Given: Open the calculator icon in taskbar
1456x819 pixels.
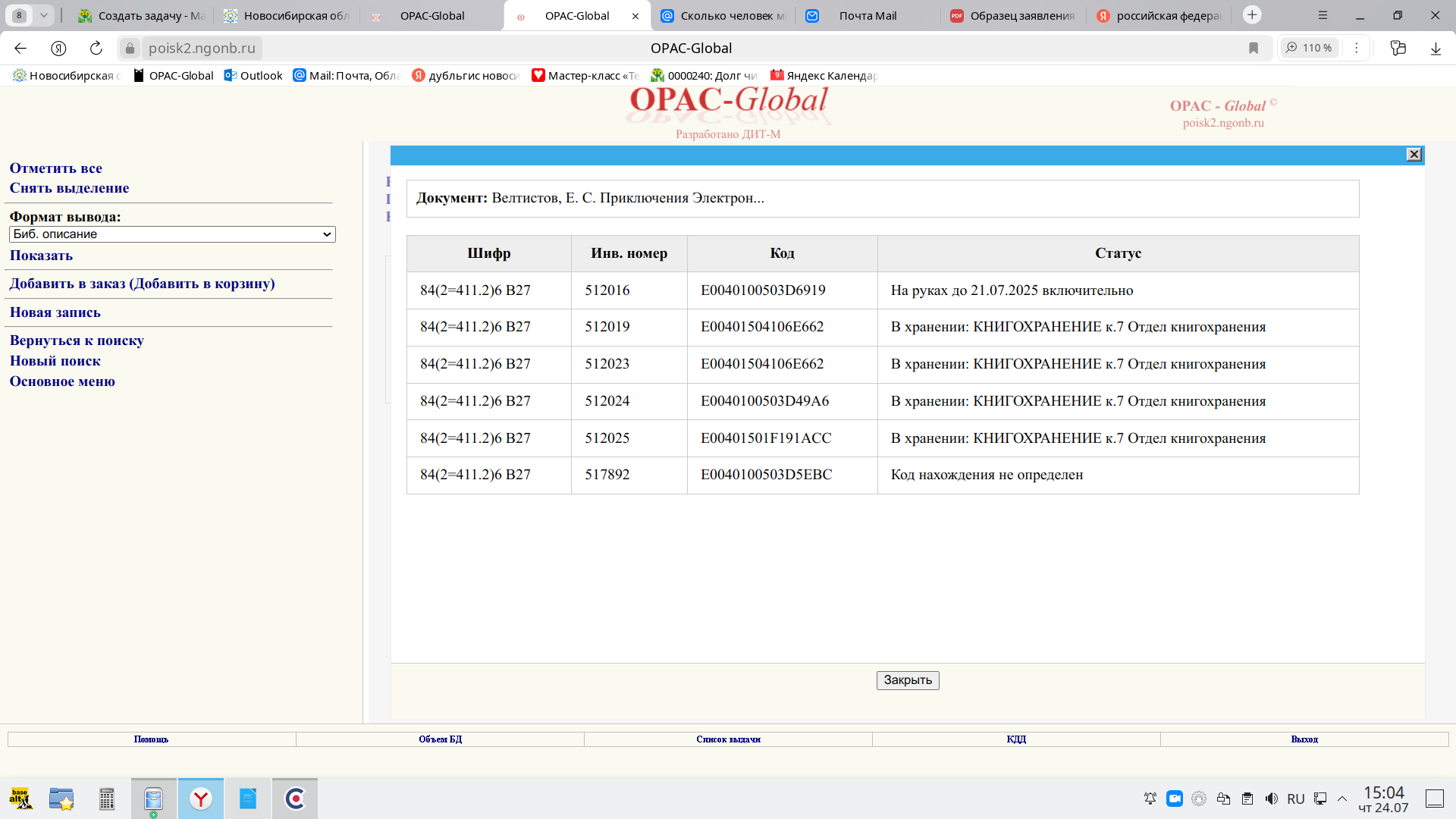Looking at the screenshot, I should click(107, 799).
